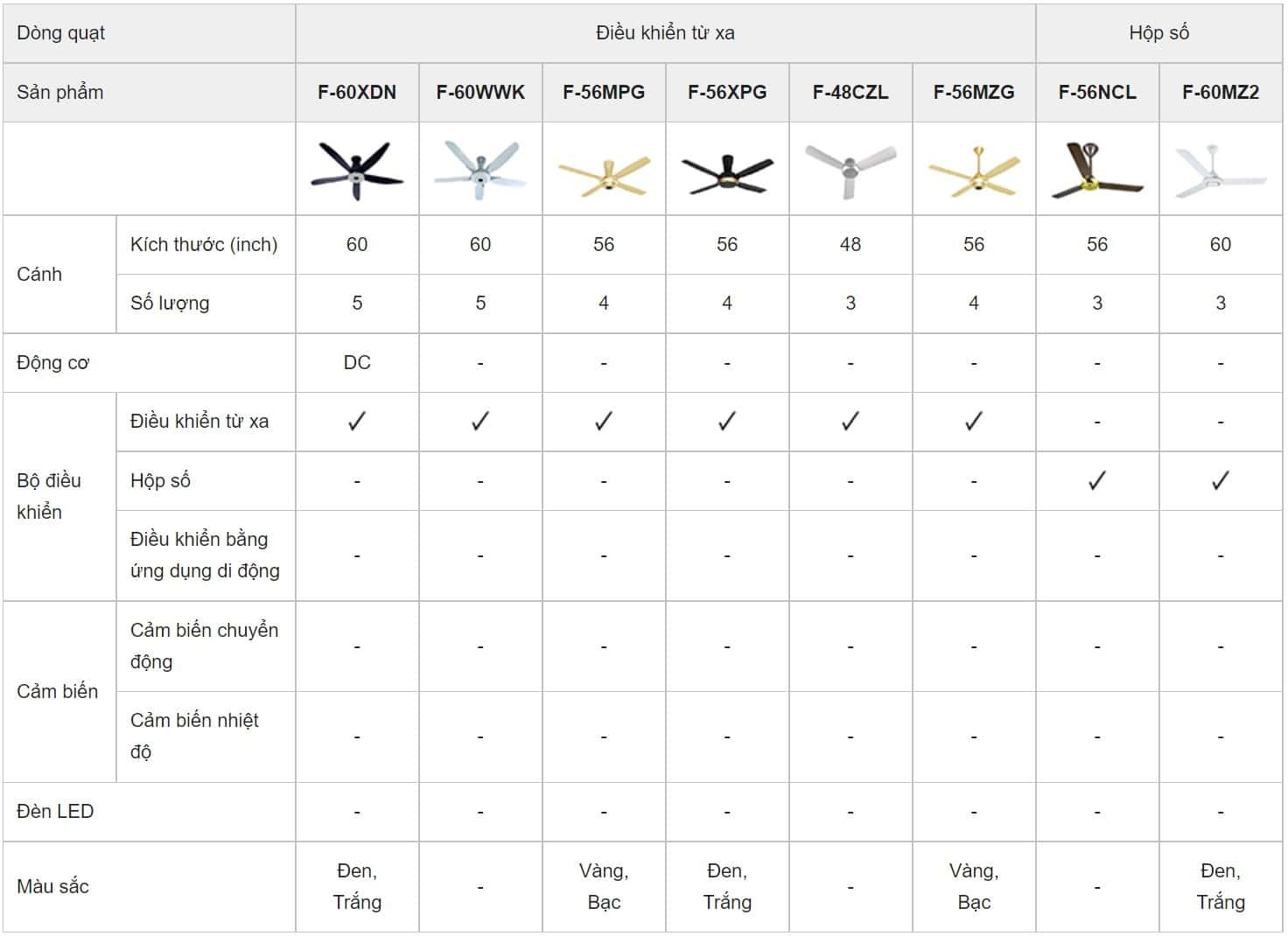This screenshot has height=936, width=1288.
Task: Click the F-60XDN remote control checkmark
Action: (357, 422)
